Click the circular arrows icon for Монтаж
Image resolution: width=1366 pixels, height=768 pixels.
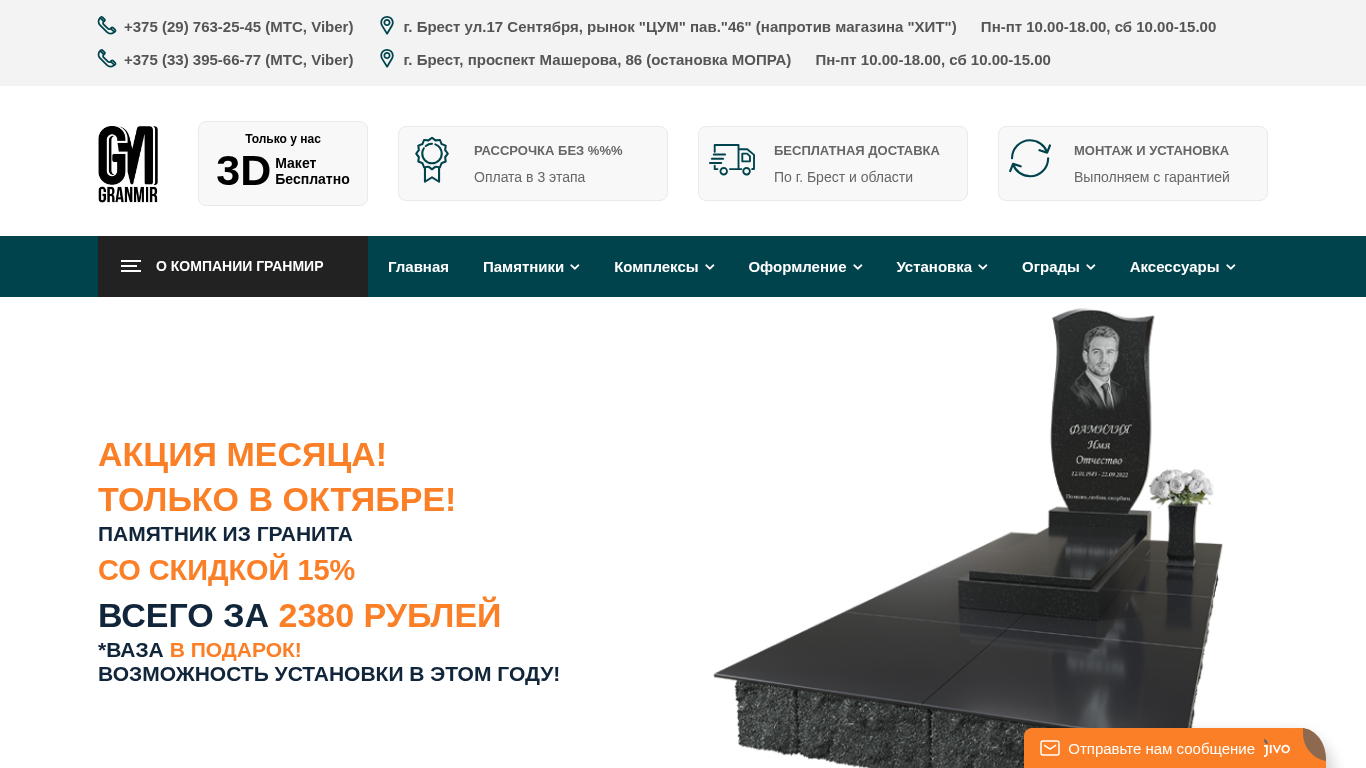[1030, 158]
